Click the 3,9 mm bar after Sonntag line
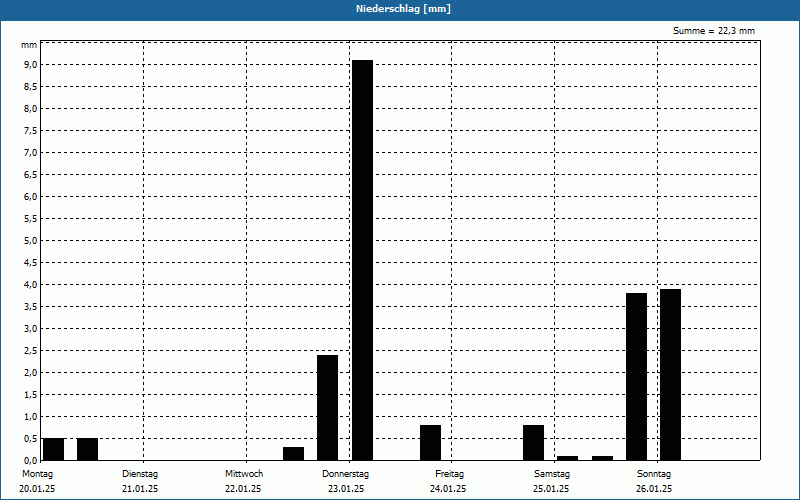Image resolution: width=800 pixels, height=500 pixels. [670, 374]
